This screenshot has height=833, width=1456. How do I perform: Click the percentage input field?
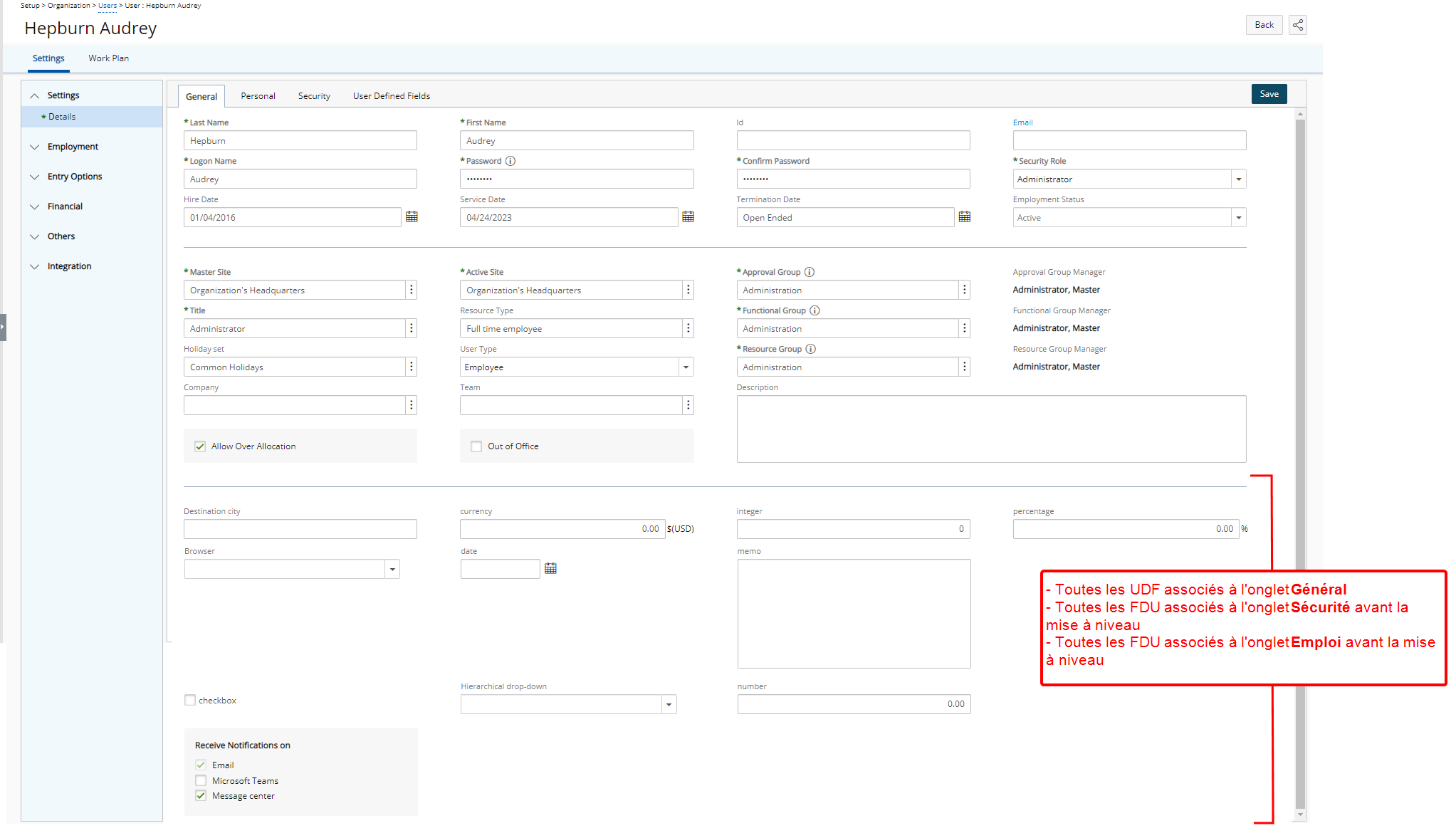click(1126, 529)
